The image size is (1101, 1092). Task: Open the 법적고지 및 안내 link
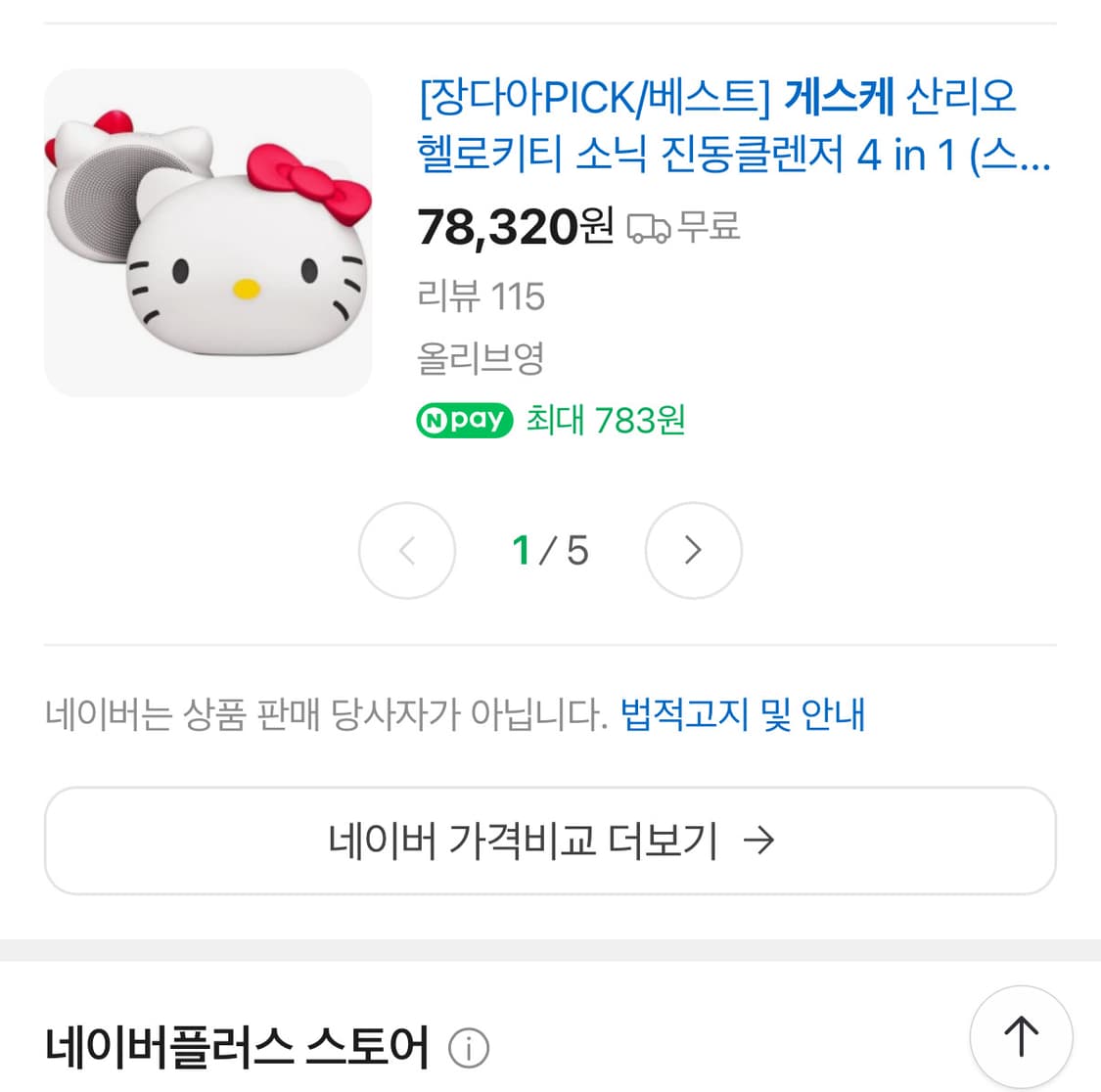pos(741,715)
